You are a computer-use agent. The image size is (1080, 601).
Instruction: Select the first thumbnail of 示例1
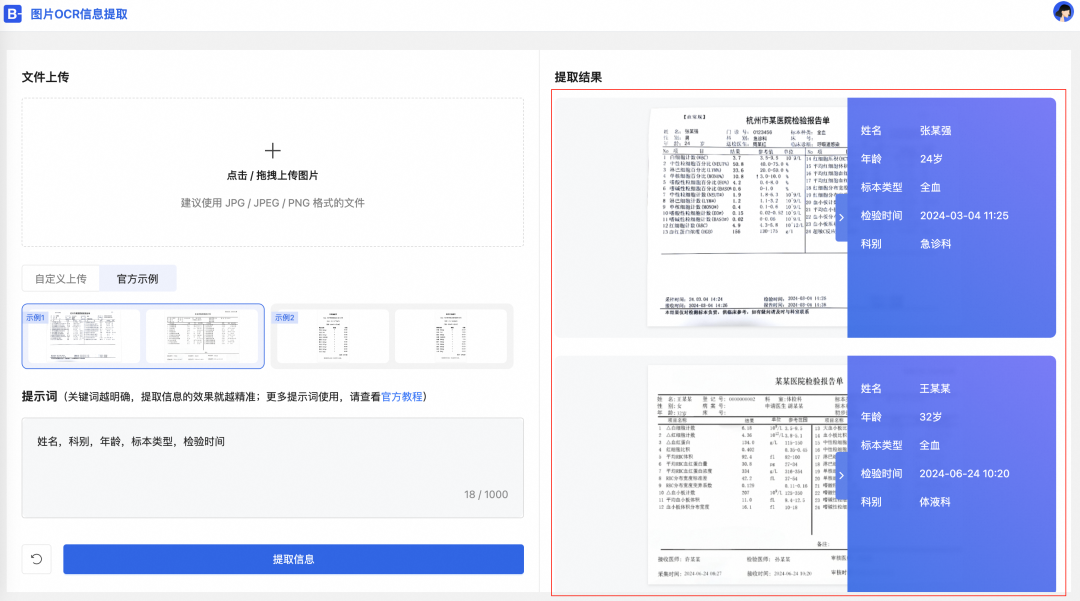point(84,337)
